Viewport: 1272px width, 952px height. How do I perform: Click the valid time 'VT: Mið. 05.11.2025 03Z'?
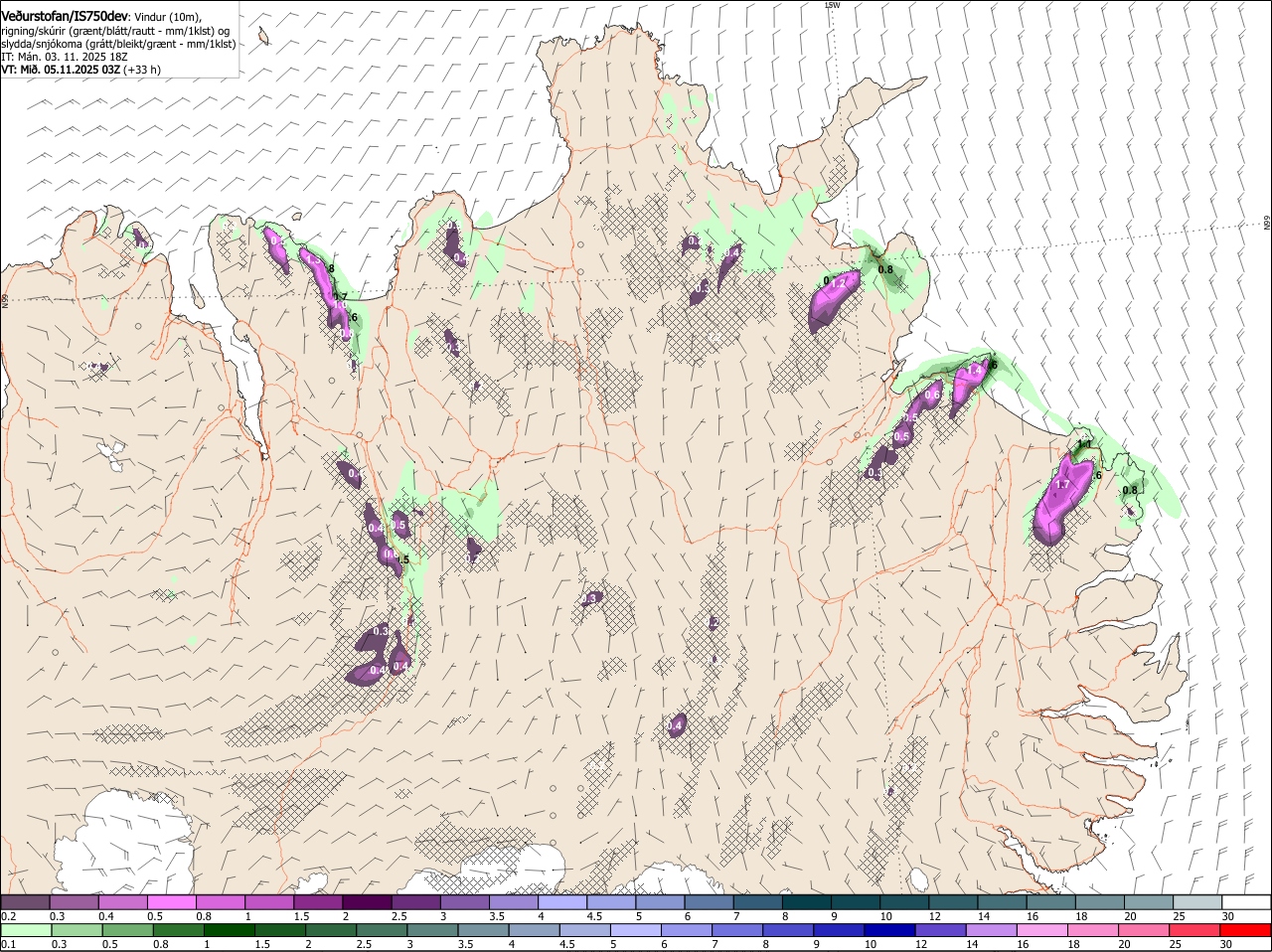click(61, 70)
